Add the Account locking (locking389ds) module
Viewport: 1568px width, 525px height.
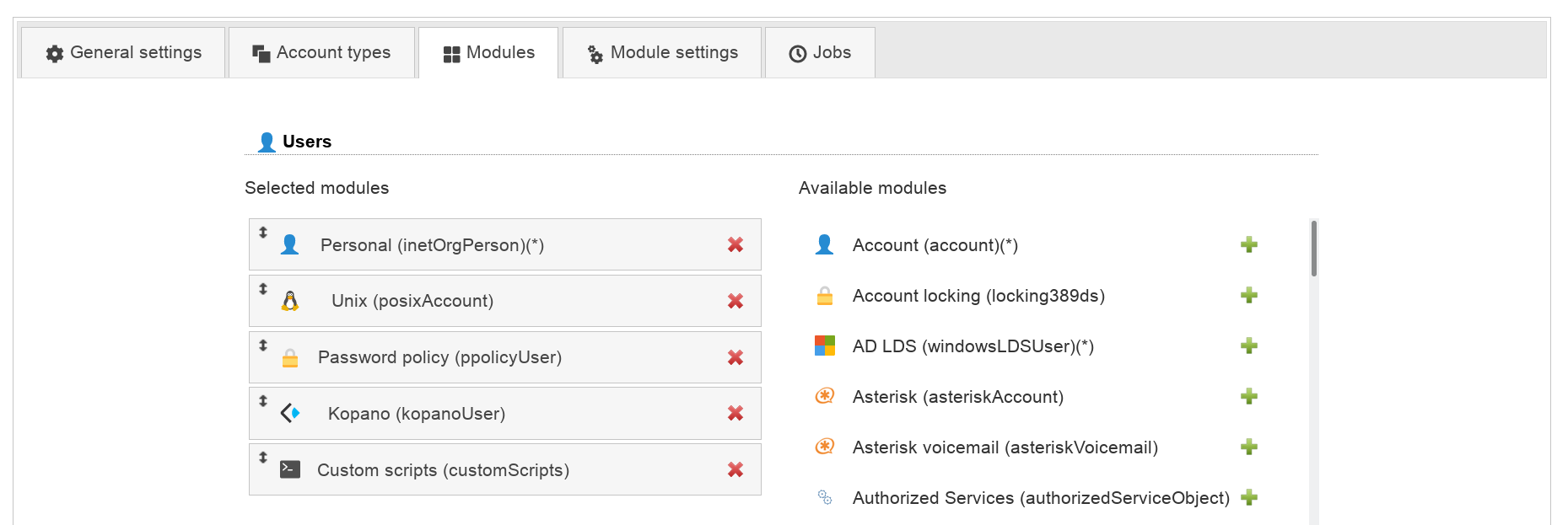[x=1249, y=296]
